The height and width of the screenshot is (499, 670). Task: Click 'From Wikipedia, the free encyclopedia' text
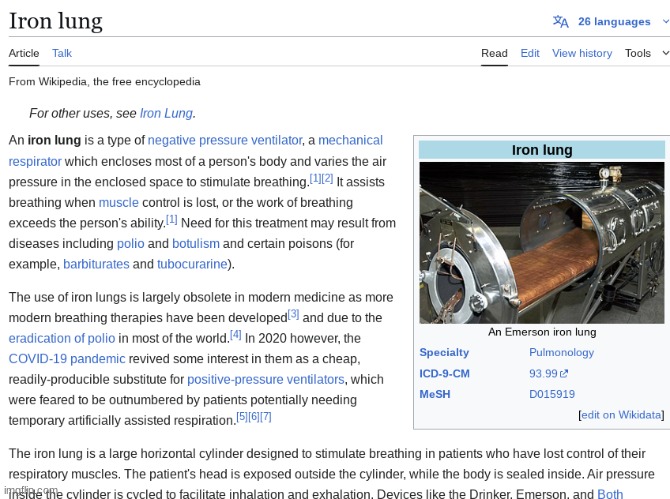tap(104, 82)
